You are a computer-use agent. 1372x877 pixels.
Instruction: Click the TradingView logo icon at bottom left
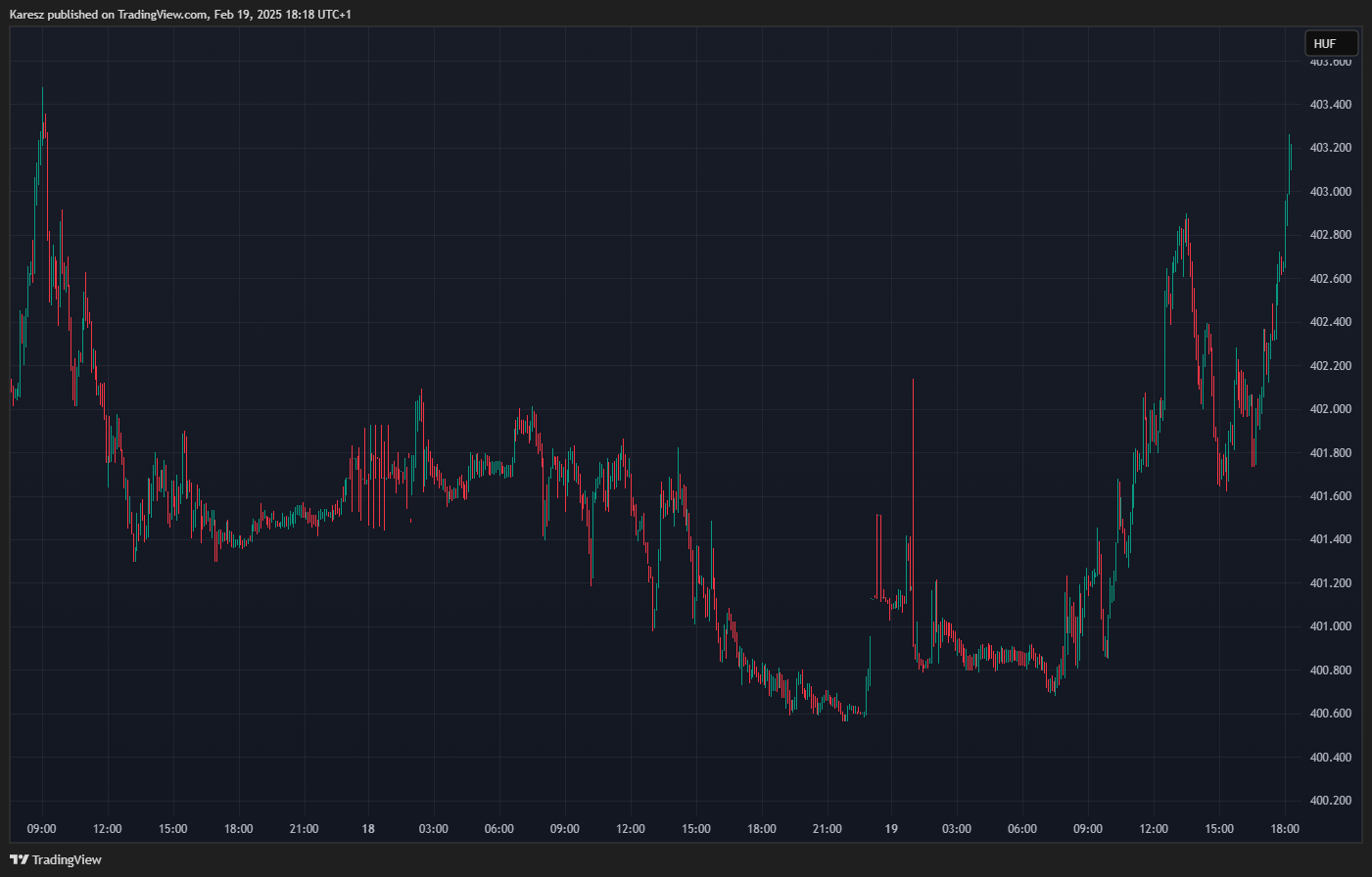[19, 859]
